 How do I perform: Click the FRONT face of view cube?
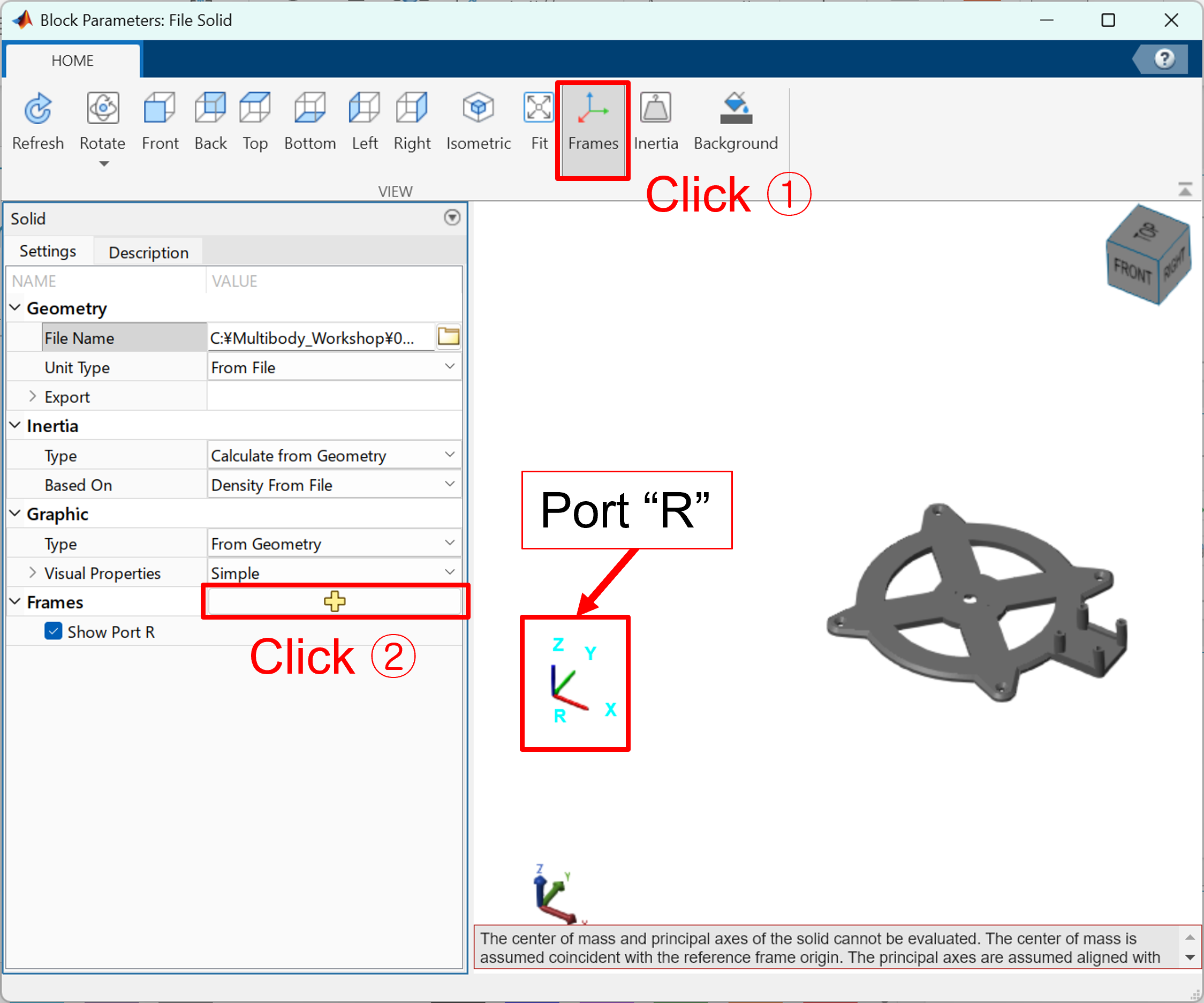1132,270
